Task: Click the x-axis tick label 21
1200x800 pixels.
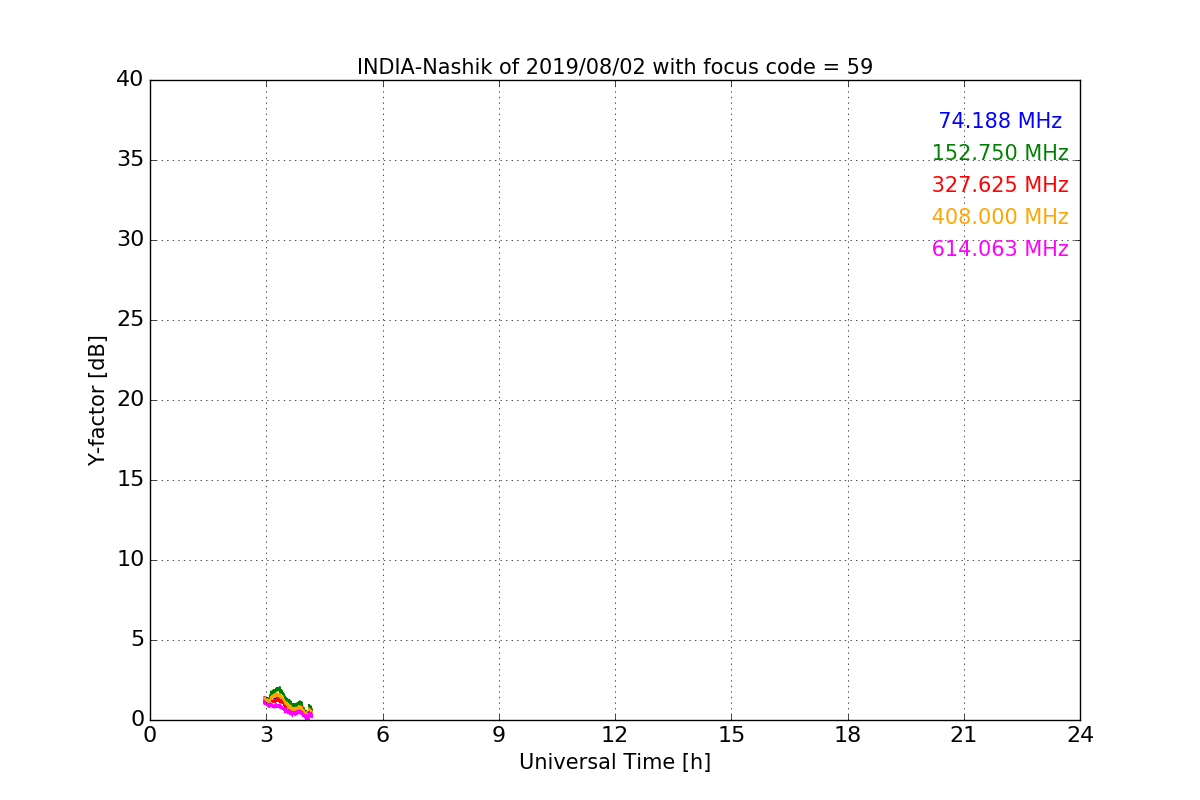Action: (x=964, y=735)
